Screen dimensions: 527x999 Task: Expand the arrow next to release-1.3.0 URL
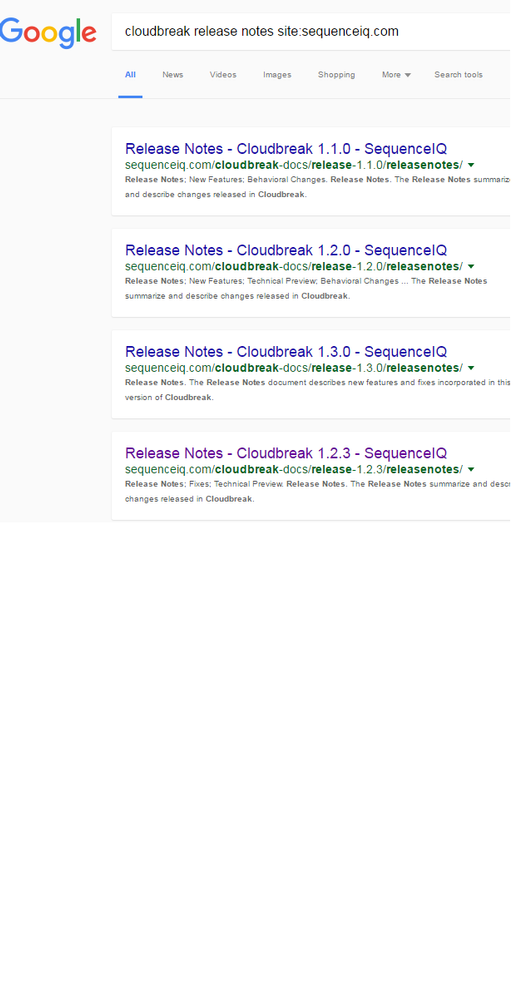(471, 368)
